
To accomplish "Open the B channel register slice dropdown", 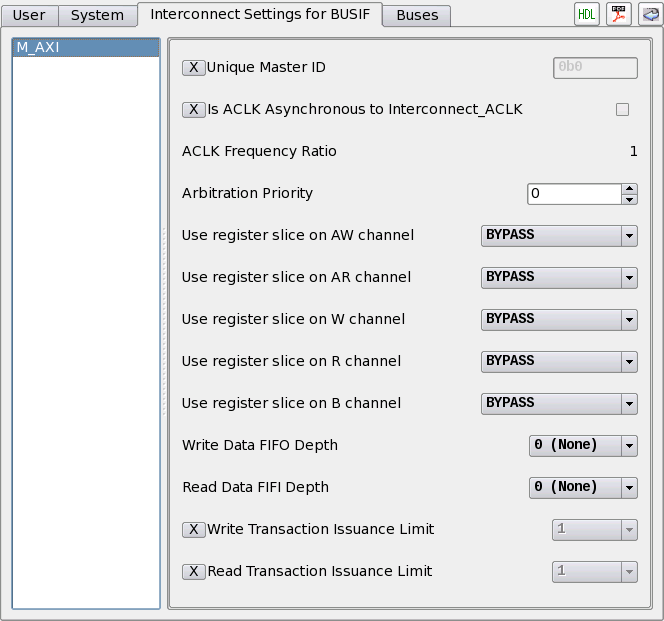I will [x=559, y=403].
